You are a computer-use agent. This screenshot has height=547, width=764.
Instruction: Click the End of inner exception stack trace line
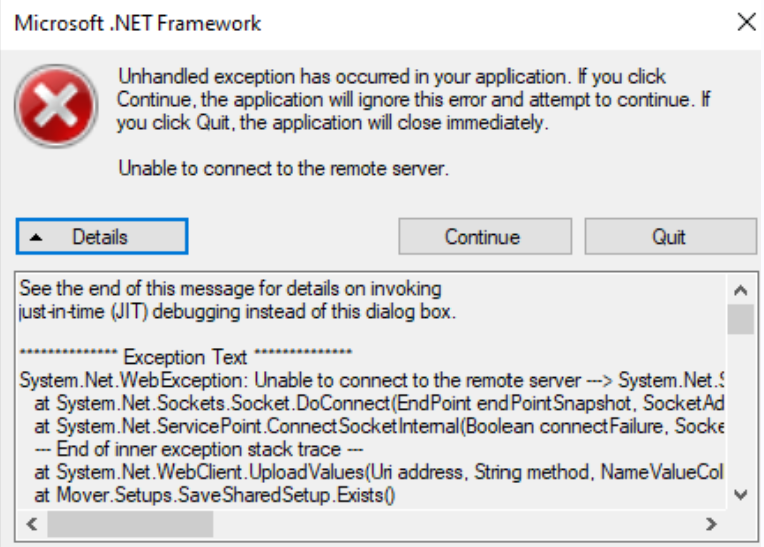(x=199, y=449)
